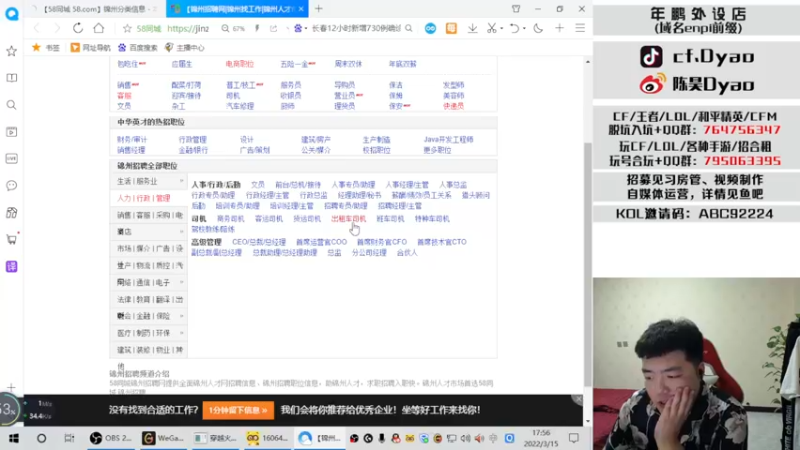Open a new tab with the plus
This screenshot has width=800, height=450.
[319, 9]
